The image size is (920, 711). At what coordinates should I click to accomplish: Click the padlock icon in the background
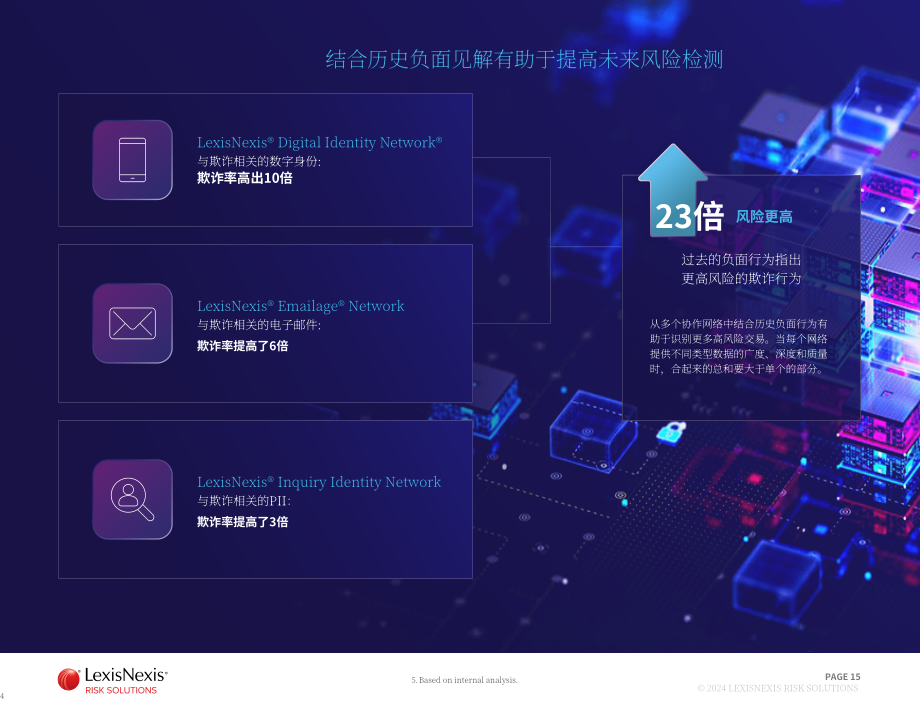coord(671,432)
